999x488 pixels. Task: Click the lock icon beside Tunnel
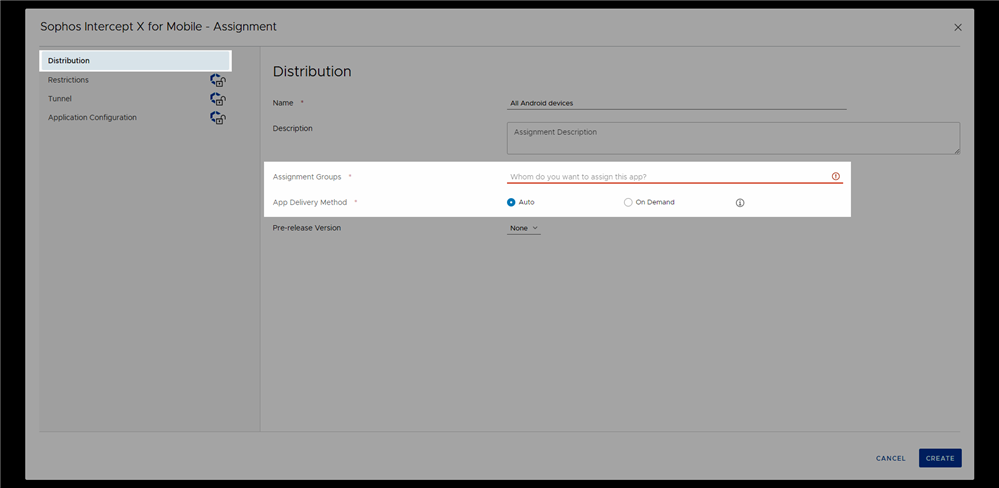(x=218, y=99)
